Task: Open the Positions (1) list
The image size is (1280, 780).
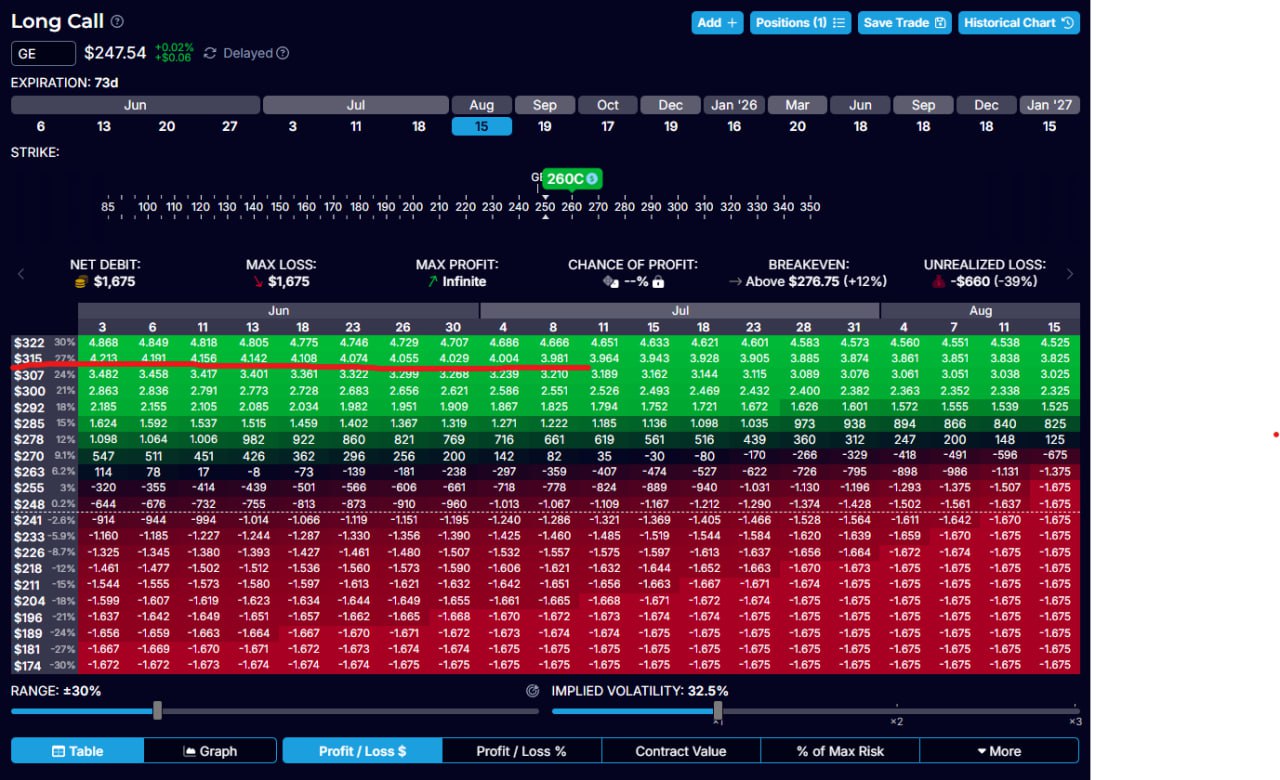Action: [x=800, y=23]
